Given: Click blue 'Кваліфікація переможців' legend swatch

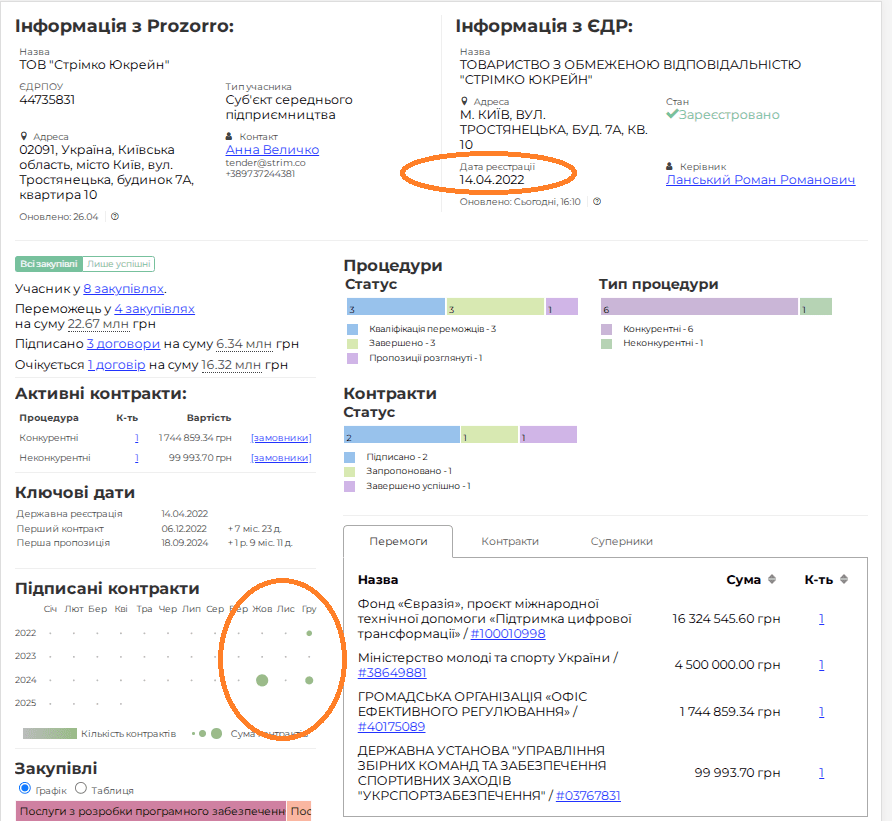Looking at the screenshot, I should pyautogui.click(x=352, y=329).
